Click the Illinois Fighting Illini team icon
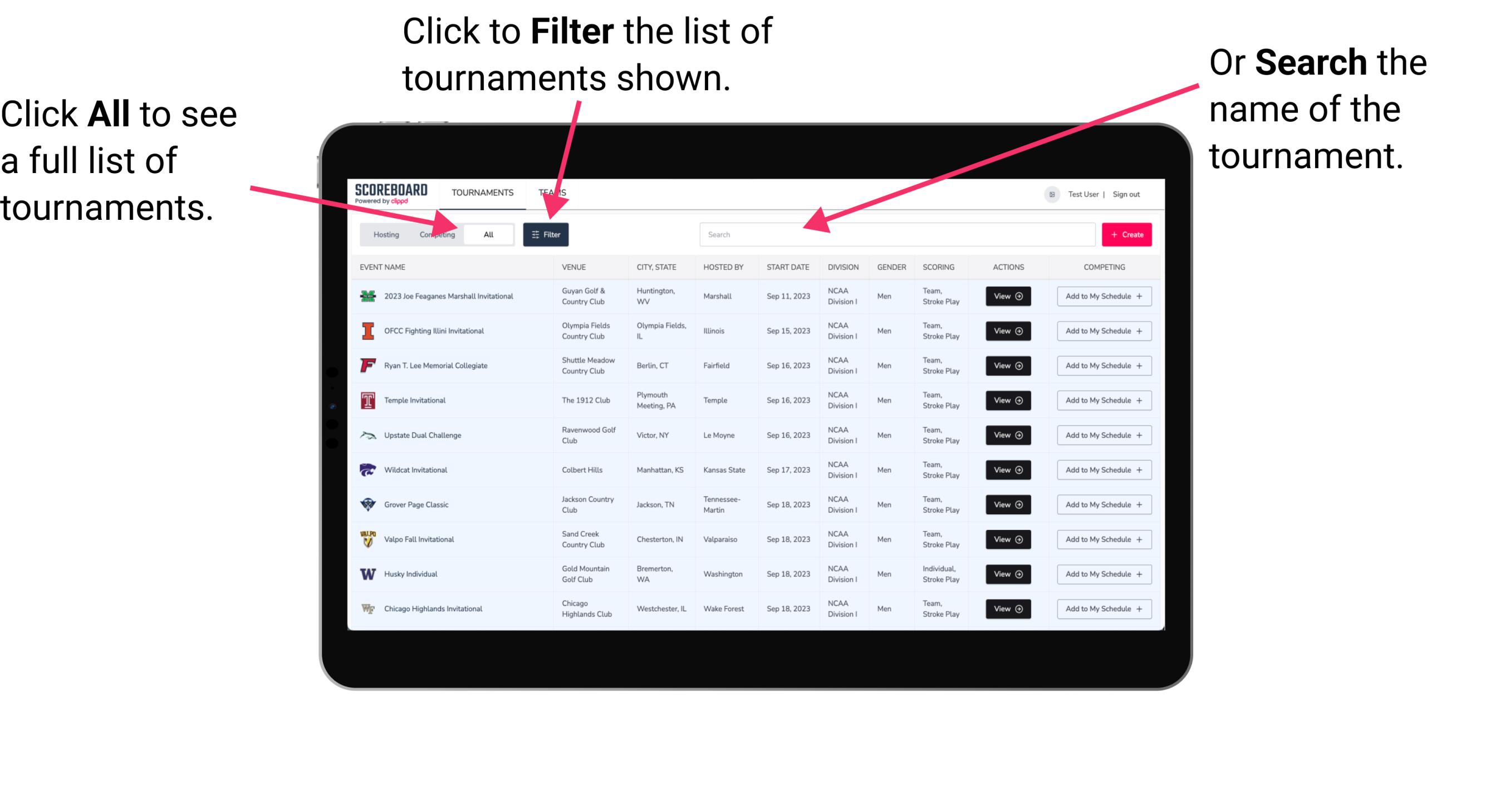 (367, 332)
